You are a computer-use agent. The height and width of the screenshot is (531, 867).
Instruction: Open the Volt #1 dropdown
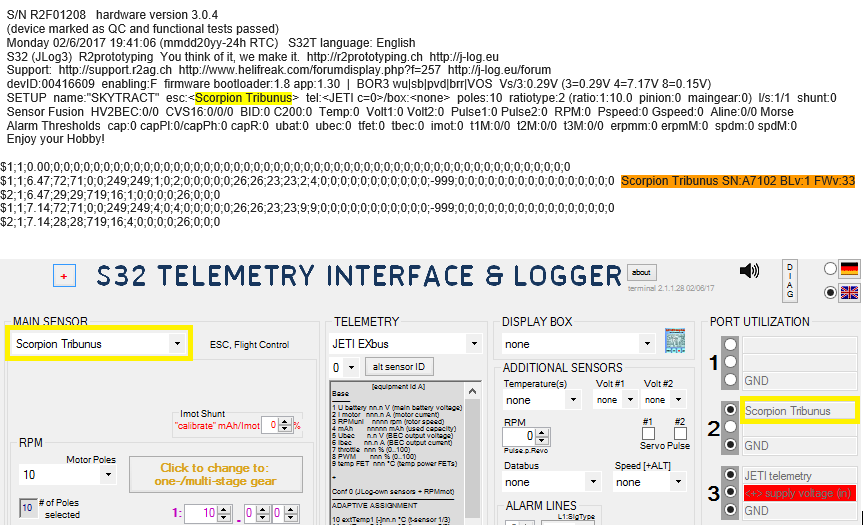click(616, 400)
